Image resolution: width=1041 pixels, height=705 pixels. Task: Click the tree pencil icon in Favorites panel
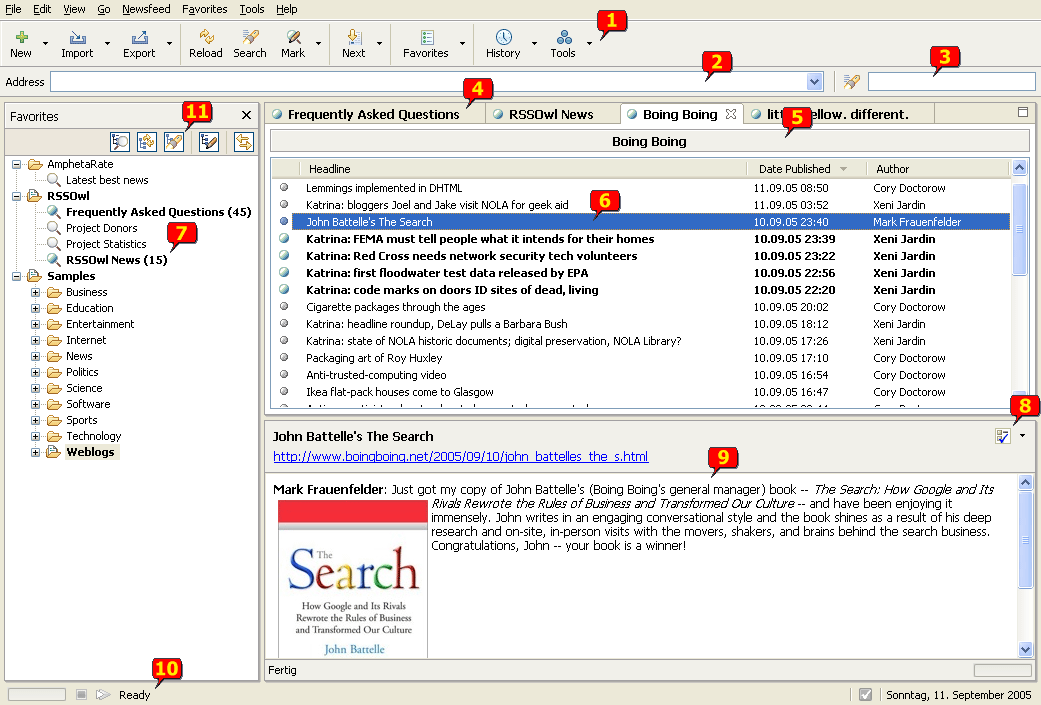point(209,141)
